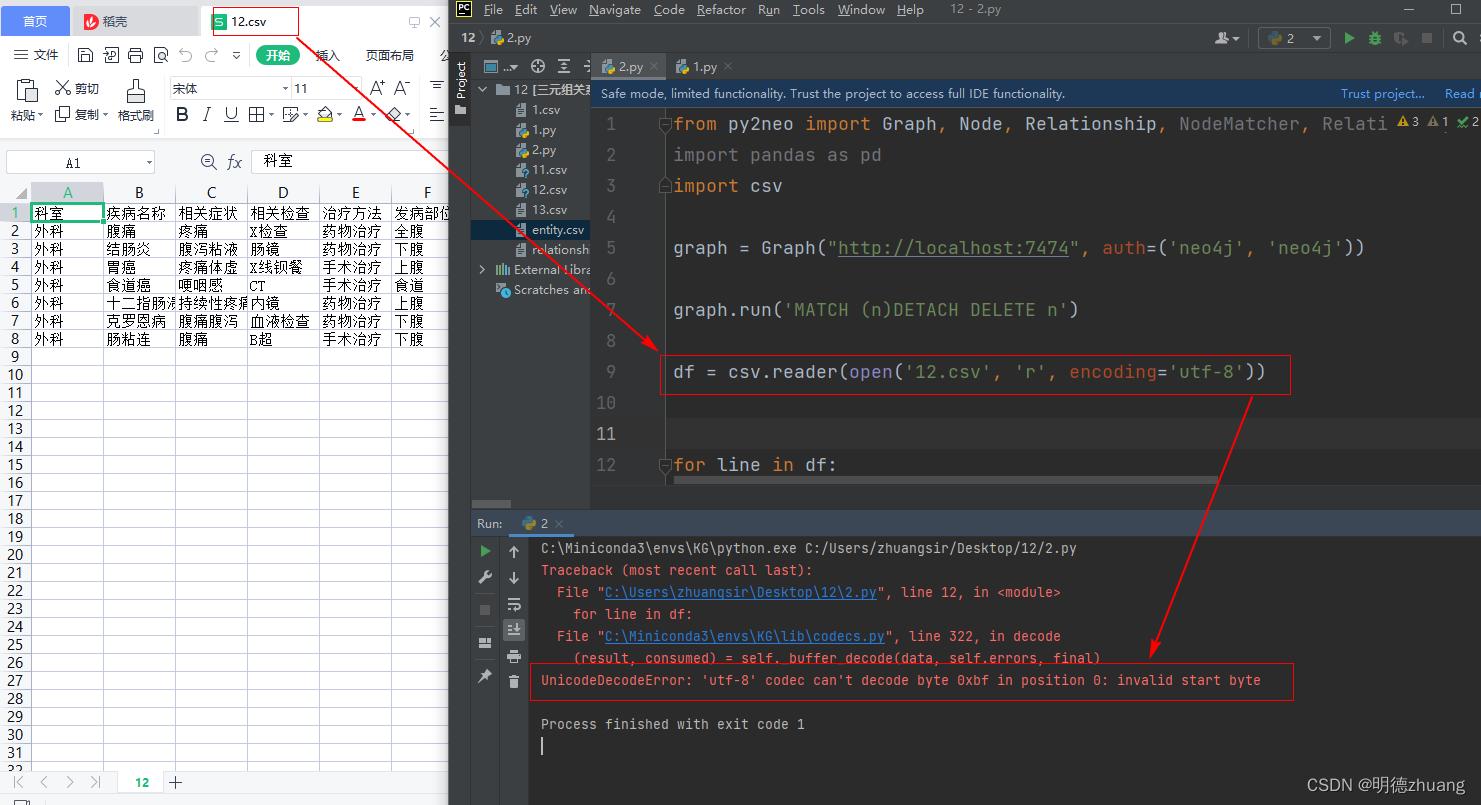1481x805 pixels.
Task: Open the Tools menu in PyCharm
Action: click(808, 9)
